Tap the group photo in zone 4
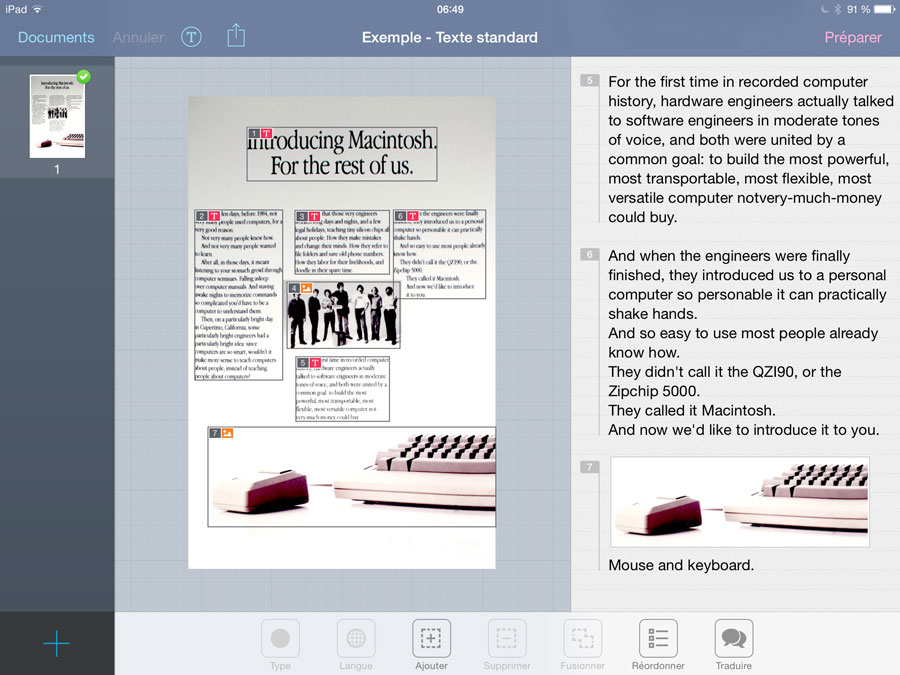Viewport: 900px width, 675px height. click(344, 315)
